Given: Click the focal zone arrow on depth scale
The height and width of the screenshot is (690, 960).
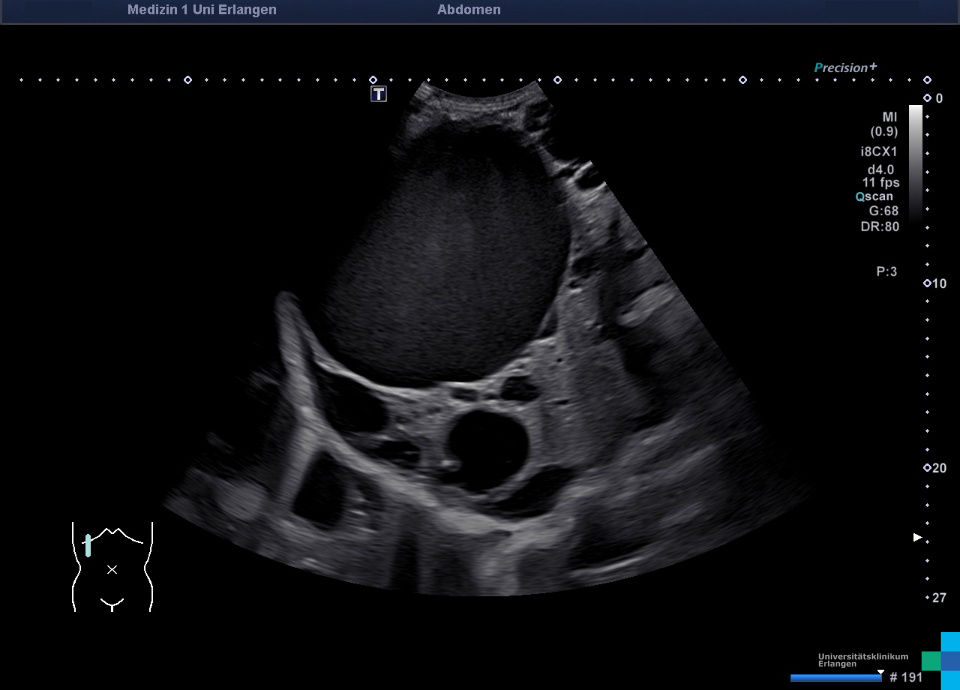Looking at the screenshot, I should [918, 537].
